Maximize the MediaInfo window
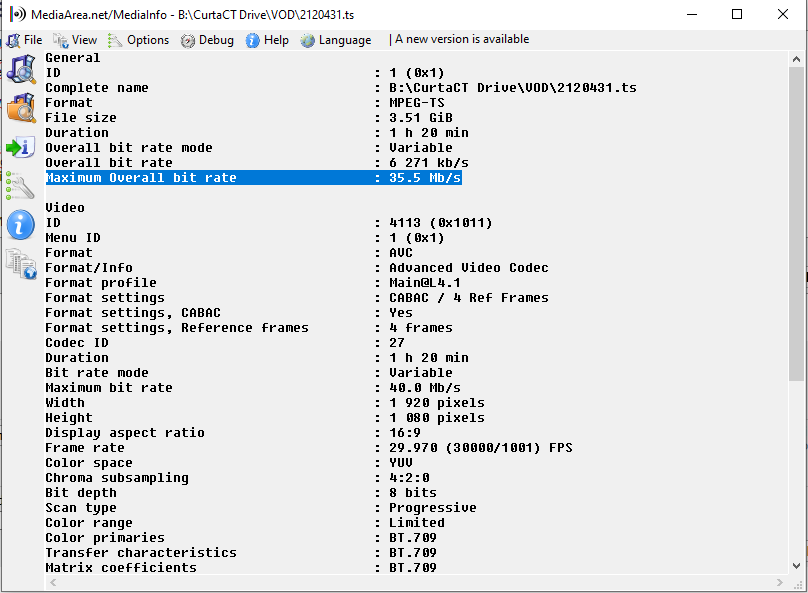The width and height of the screenshot is (808, 593). pyautogui.click(x=737, y=14)
